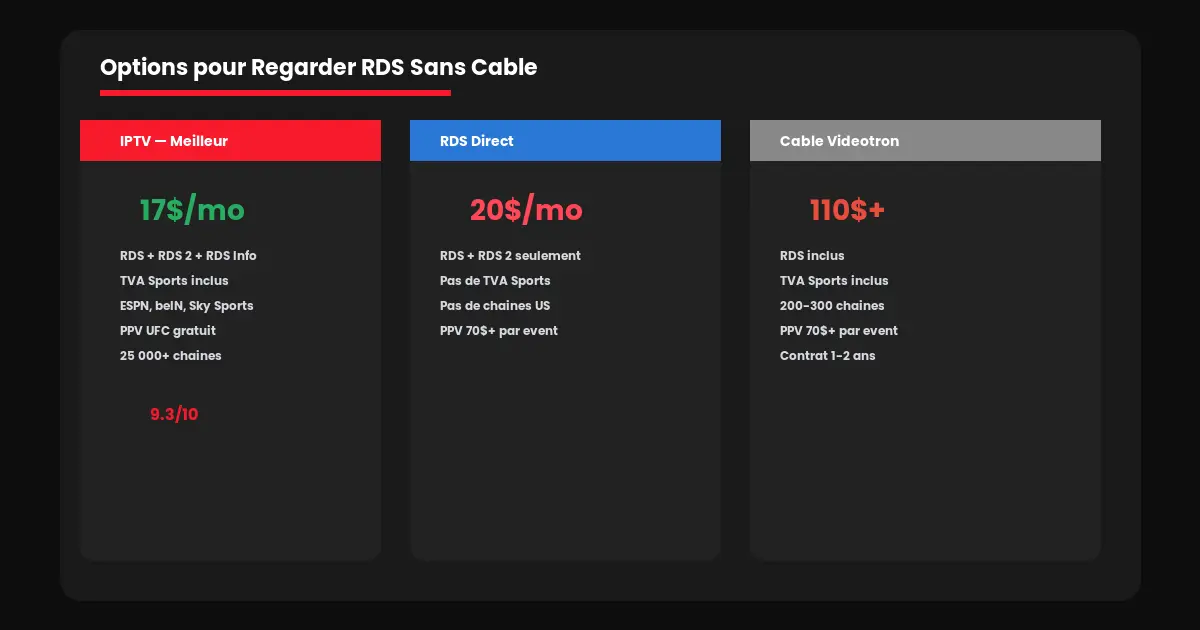Click 'TVA Sports inclus' in the Cable Videotron card

point(834,281)
